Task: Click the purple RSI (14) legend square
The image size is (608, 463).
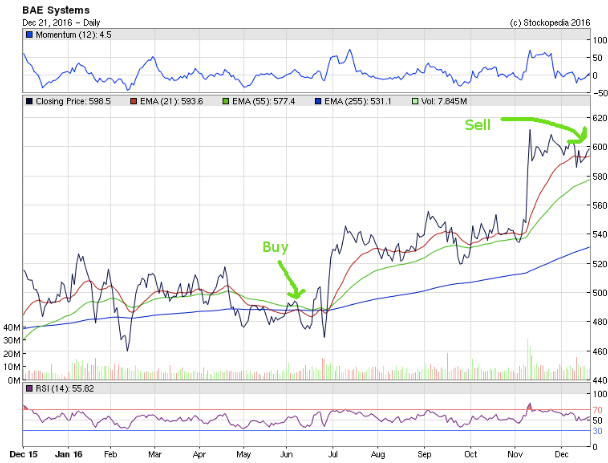Action: 29,389
